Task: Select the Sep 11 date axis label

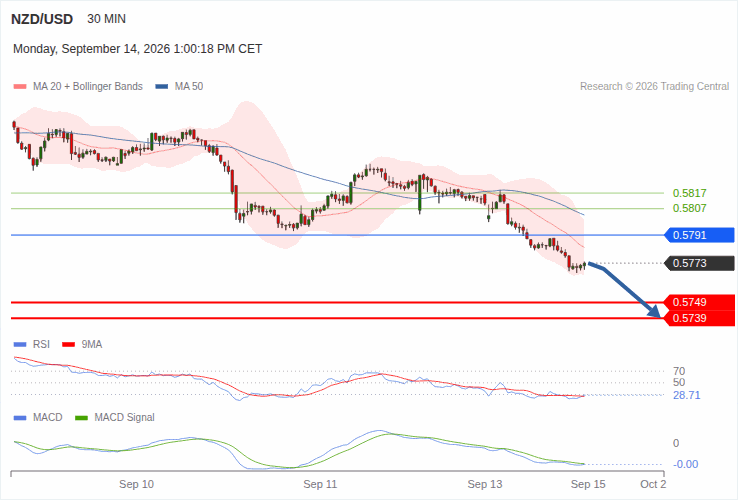Action: 320,484
